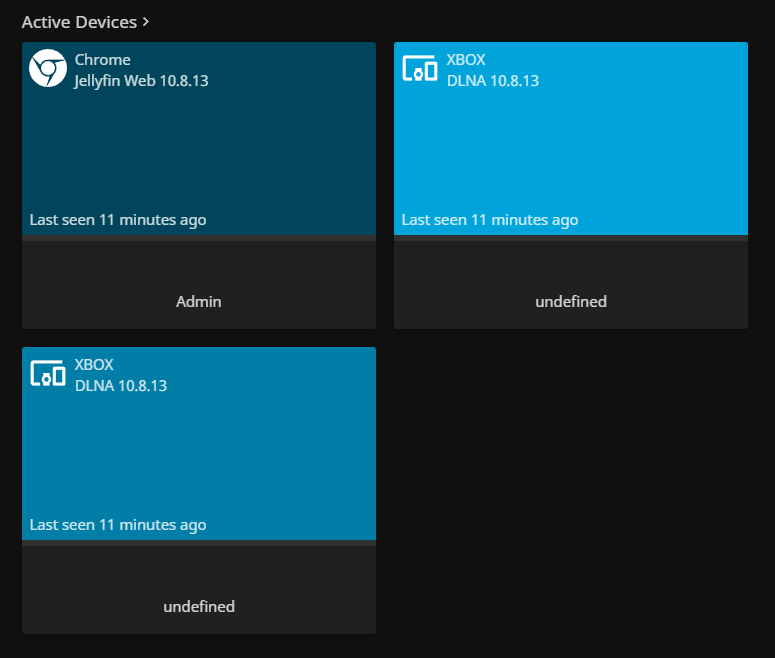Open the Active Devices heading link
The width and height of the screenshot is (775, 658).
click(x=79, y=21)
